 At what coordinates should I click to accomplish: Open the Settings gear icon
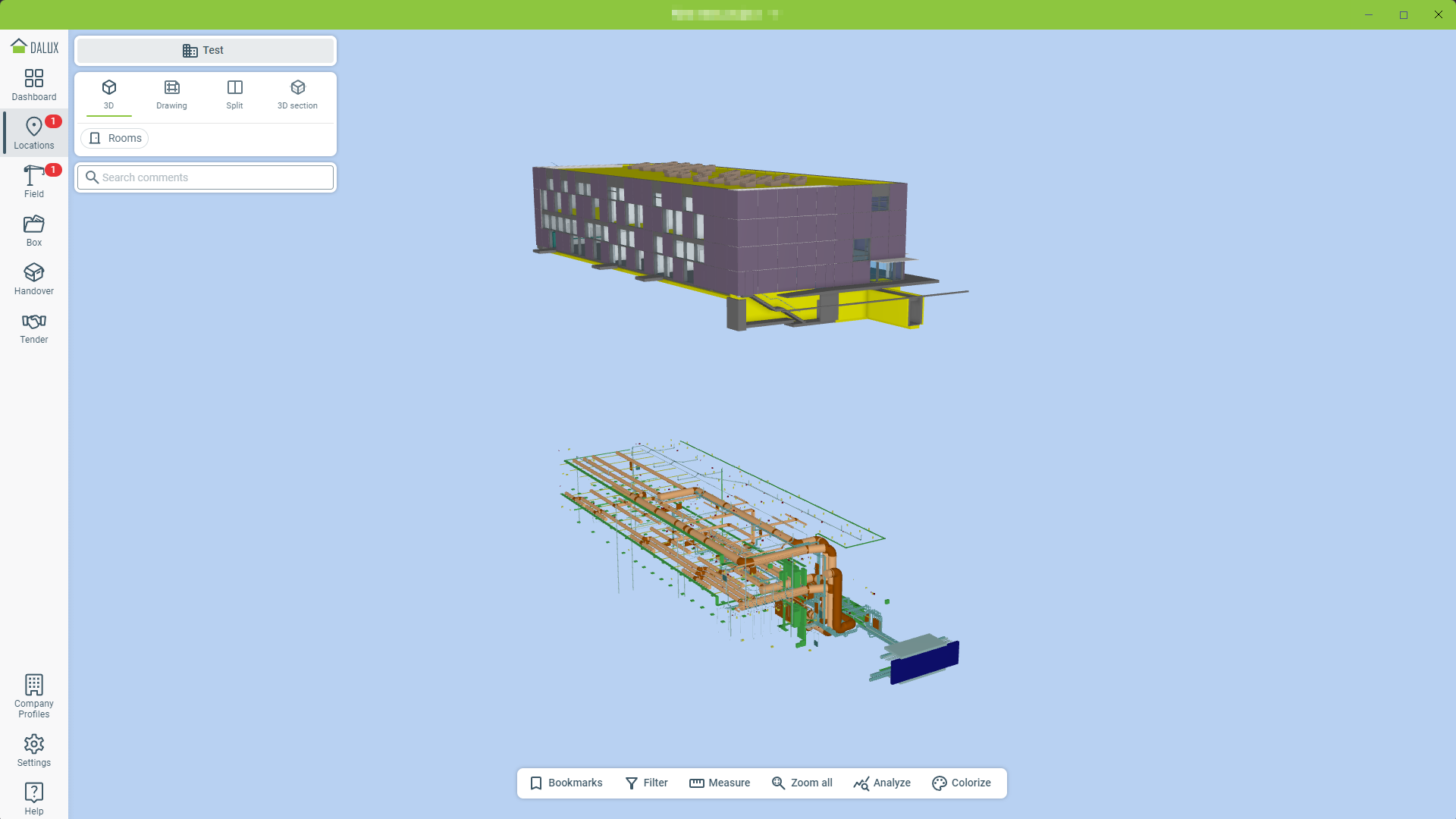tap(34, 750)
